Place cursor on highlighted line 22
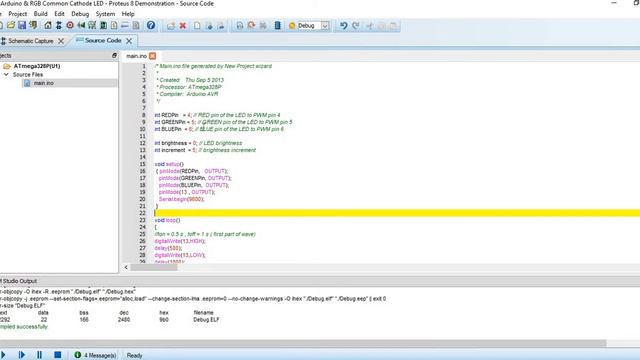Screen dimensions: 640x360 point(397,213)
